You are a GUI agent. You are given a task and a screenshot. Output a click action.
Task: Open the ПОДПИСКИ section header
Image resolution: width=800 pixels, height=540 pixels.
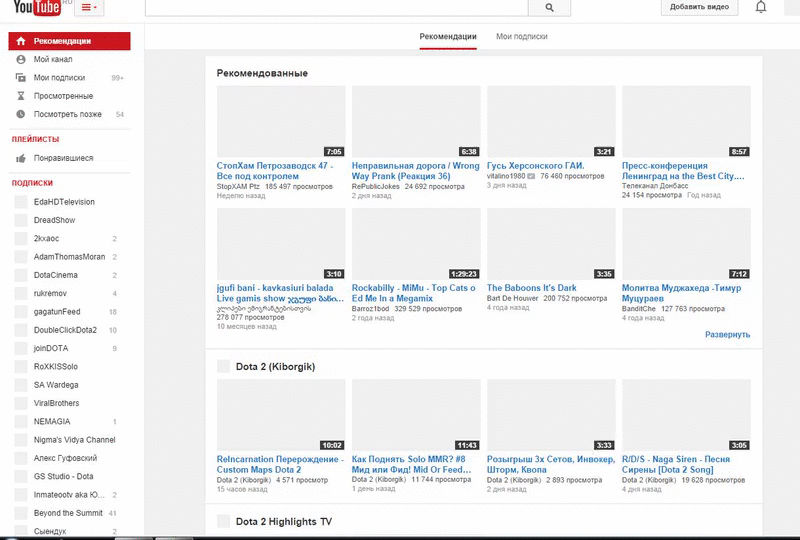point(32,183)
